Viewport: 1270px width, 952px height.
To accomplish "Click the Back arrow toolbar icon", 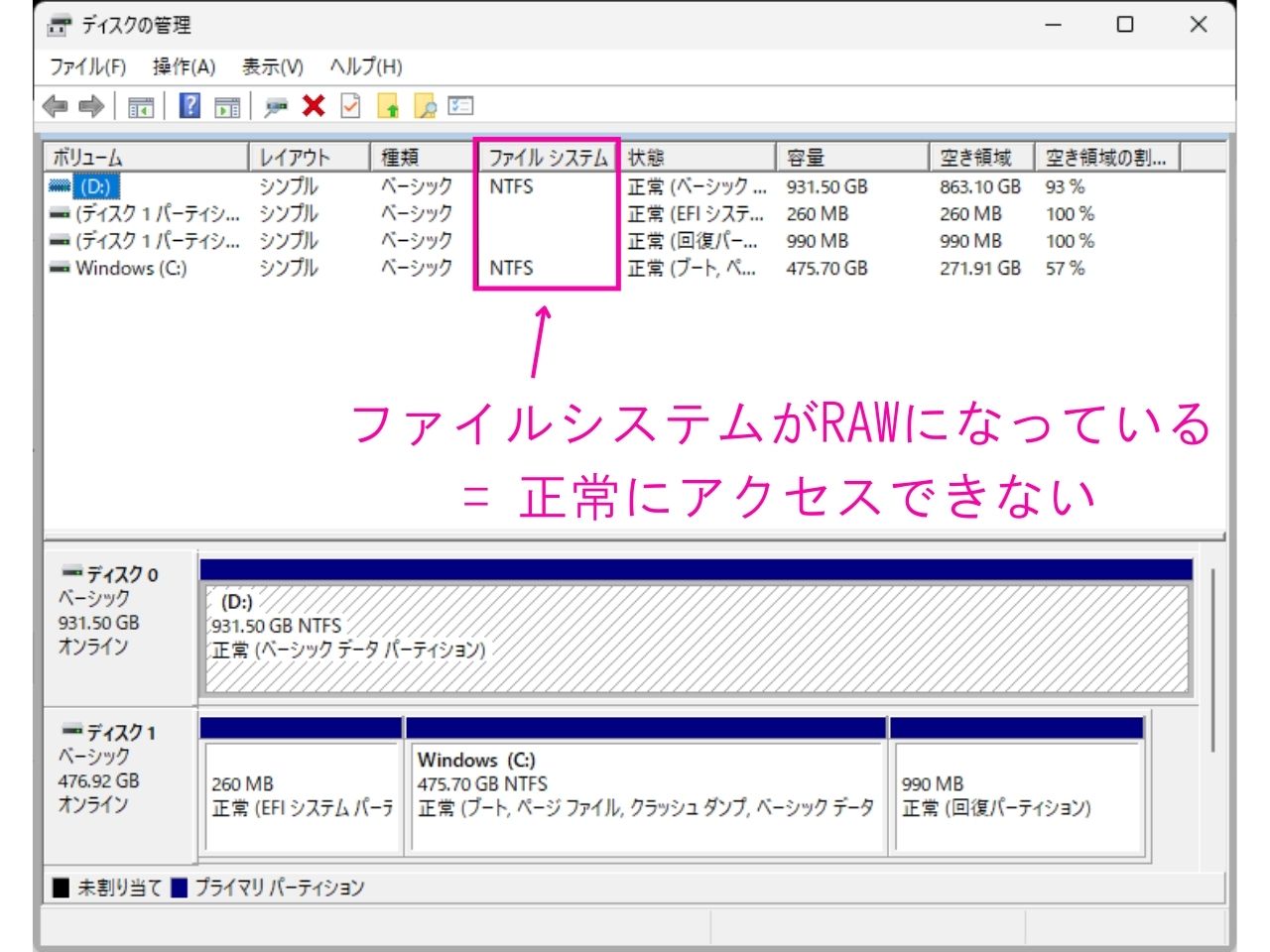I will pyautogui.click(x=55, y=106).
